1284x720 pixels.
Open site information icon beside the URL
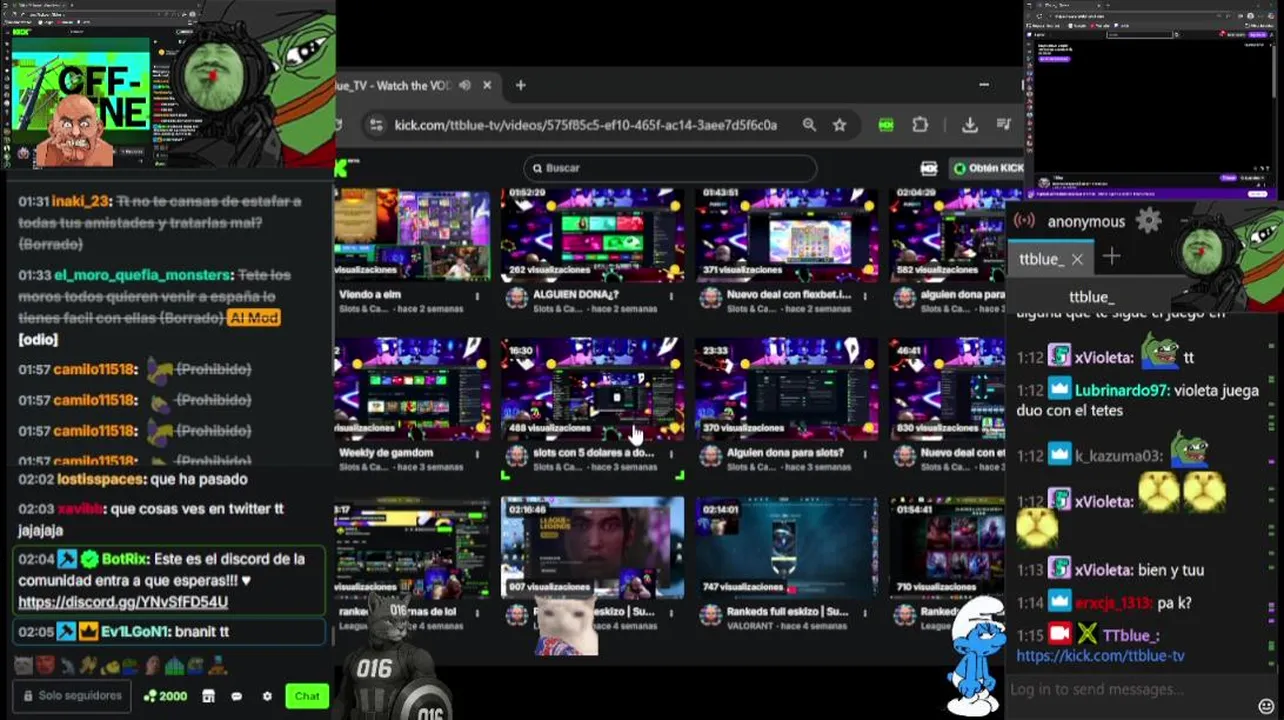click(x=376, y=125)
